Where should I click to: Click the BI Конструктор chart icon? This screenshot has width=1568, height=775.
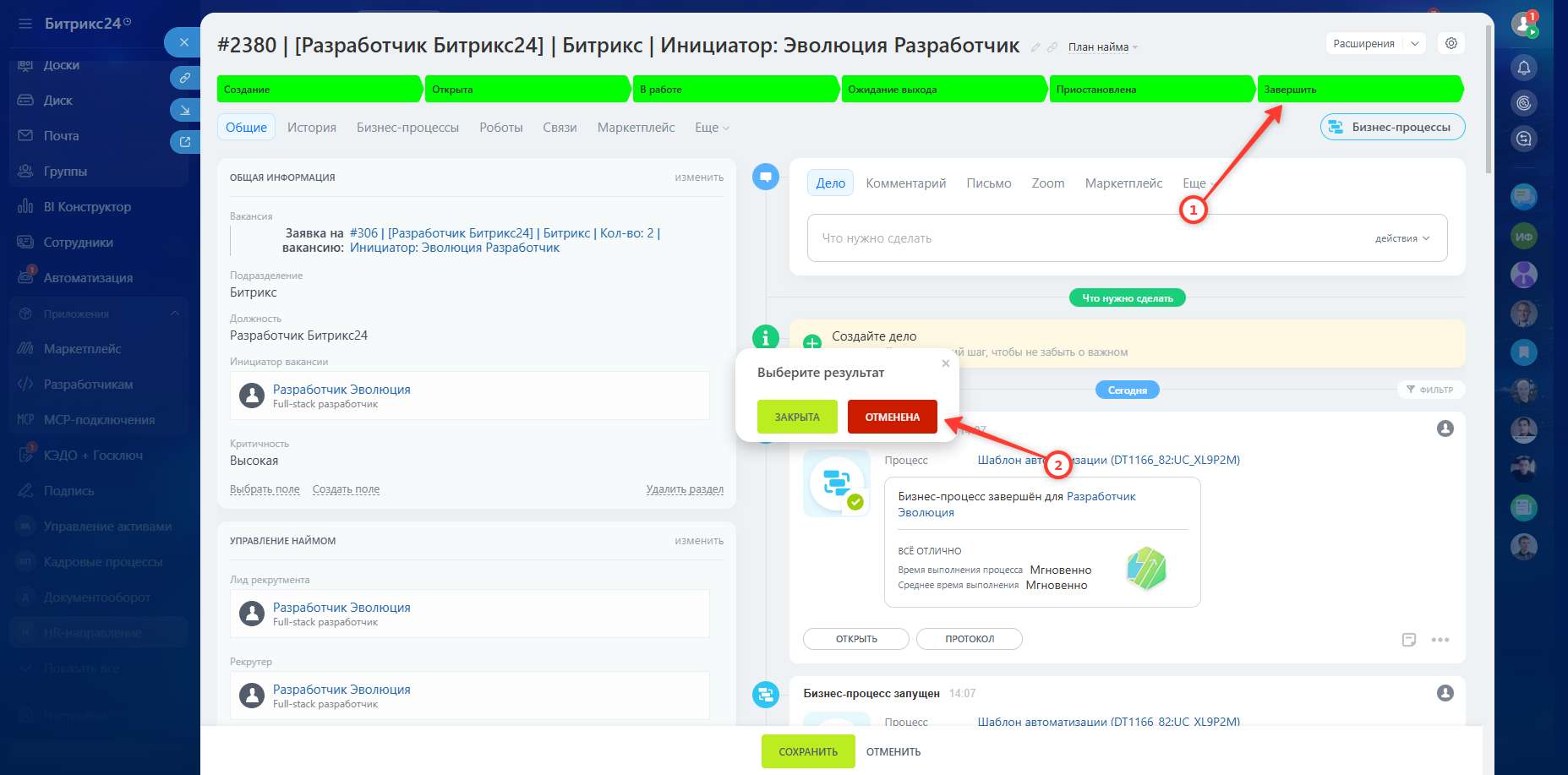(25, 206)
